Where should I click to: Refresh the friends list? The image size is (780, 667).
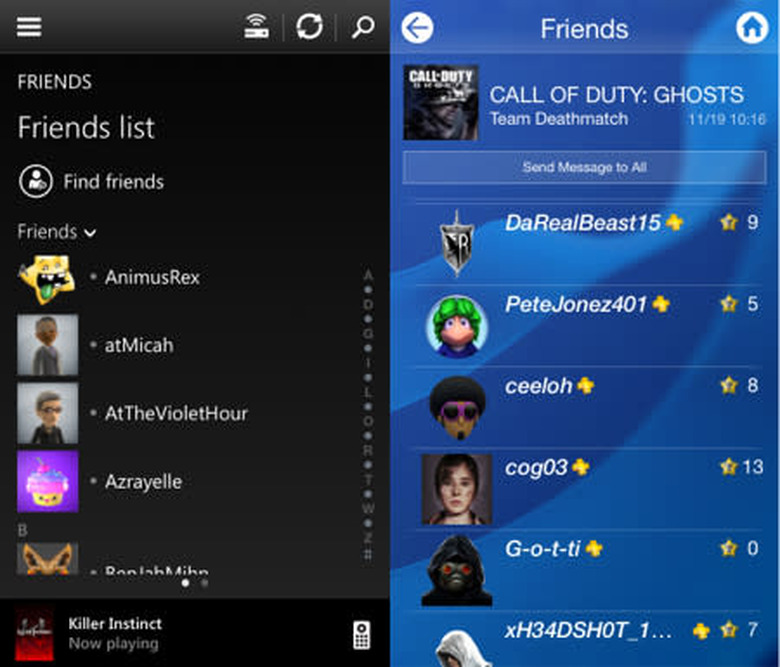[x=310, y=27]
